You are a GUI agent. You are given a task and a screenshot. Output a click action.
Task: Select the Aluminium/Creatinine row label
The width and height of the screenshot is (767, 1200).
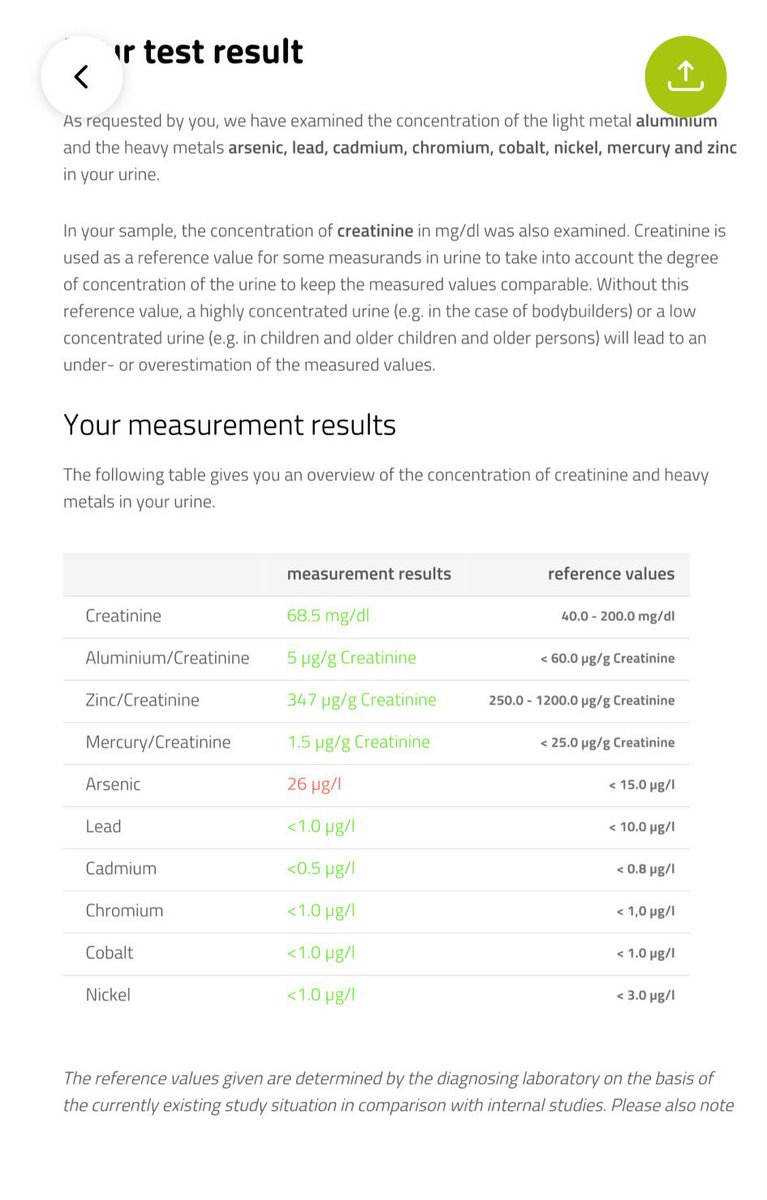point(167,659)
